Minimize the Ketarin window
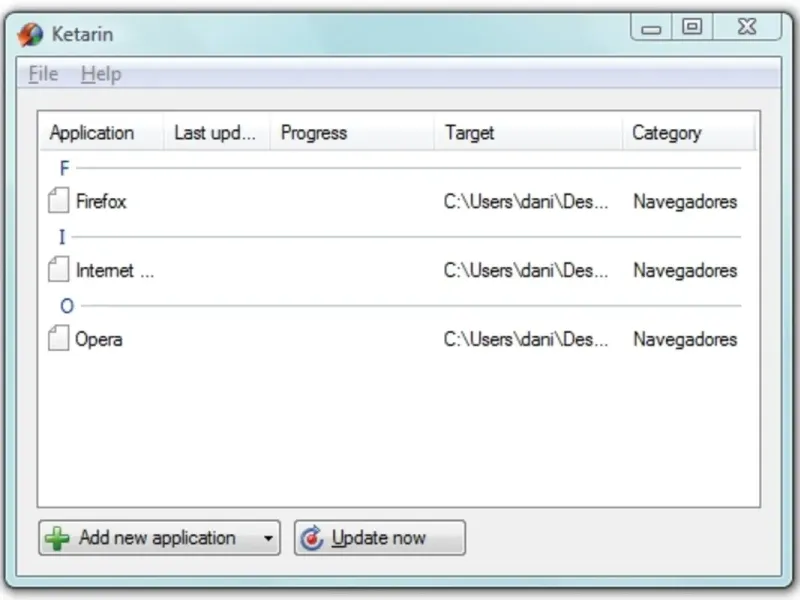This screenshot has width=800, height=600. tap(651, 27)
